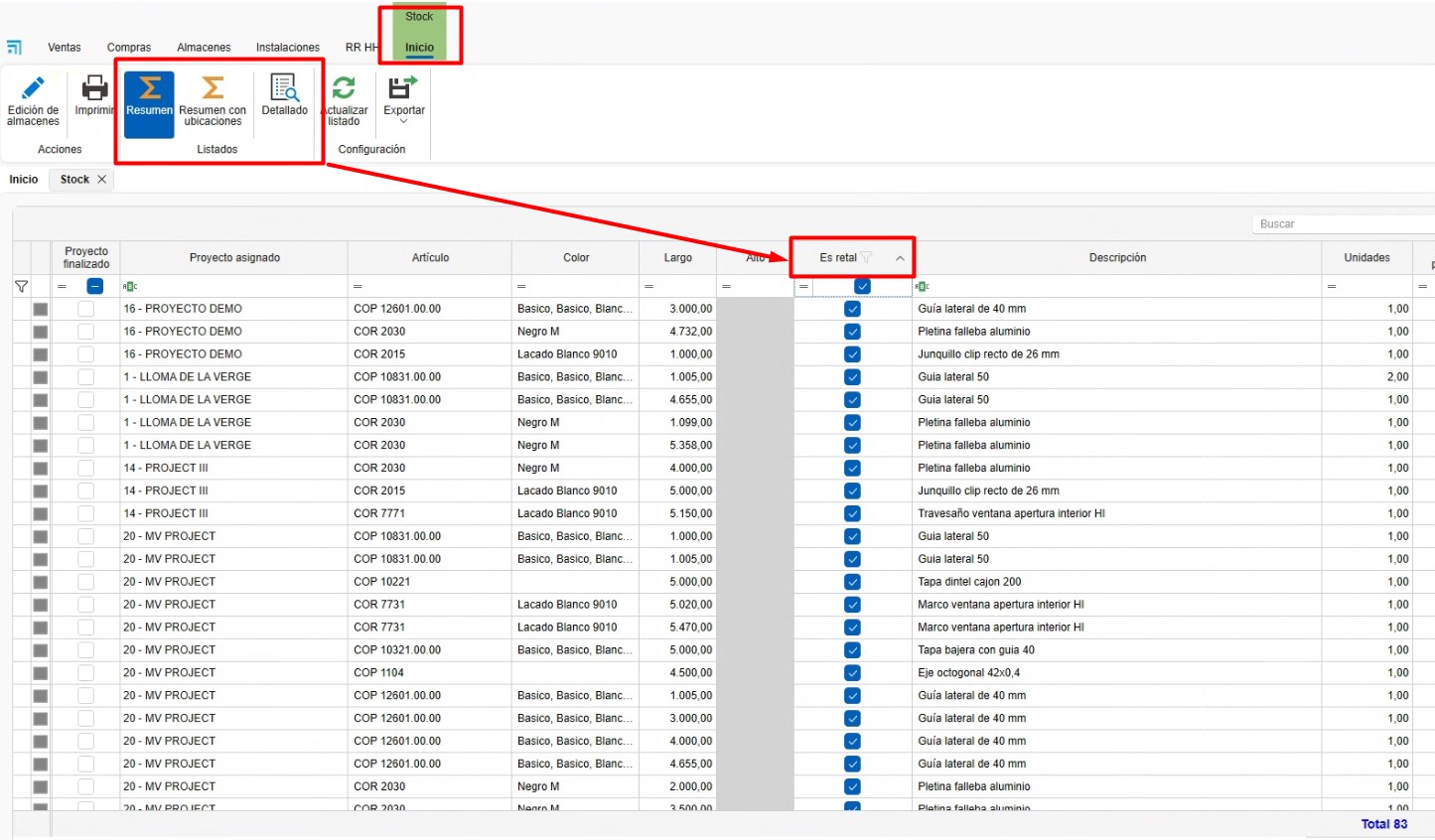Toggle sort arrow on Es retal column
Viewport: 1435px width, 840px height.
(x=900, y=258)
